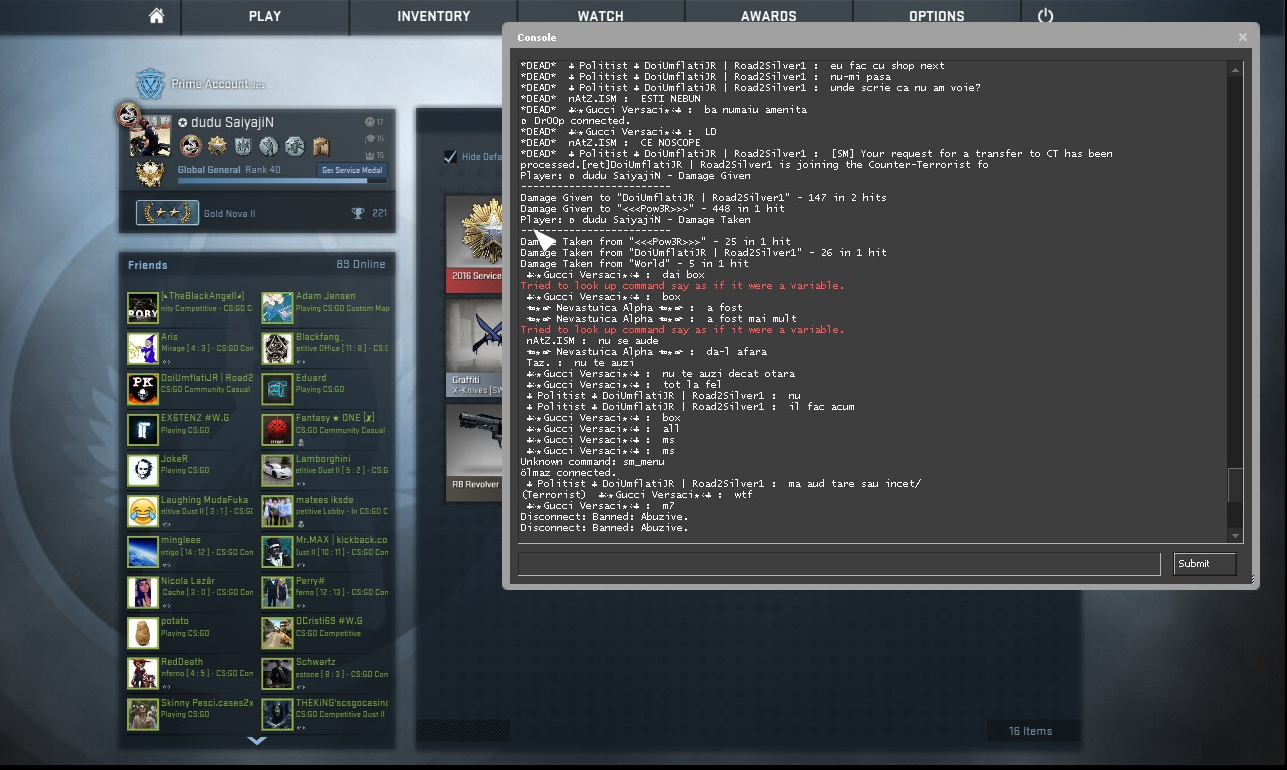The width and height of the screenshot is (1287, 770).
Task: Click the Prime Account shield icon
Action: (x=150, y=84)
